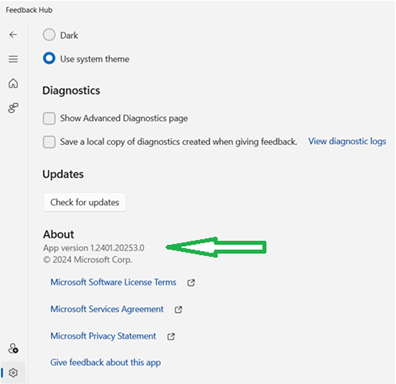Open the Settings gear icon
Screen dimensions: 396x384
click(13, 373)
